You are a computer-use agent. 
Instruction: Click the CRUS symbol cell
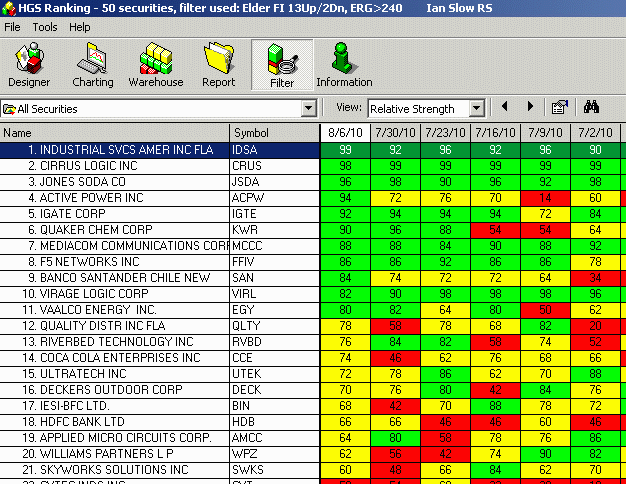(275, 166)
